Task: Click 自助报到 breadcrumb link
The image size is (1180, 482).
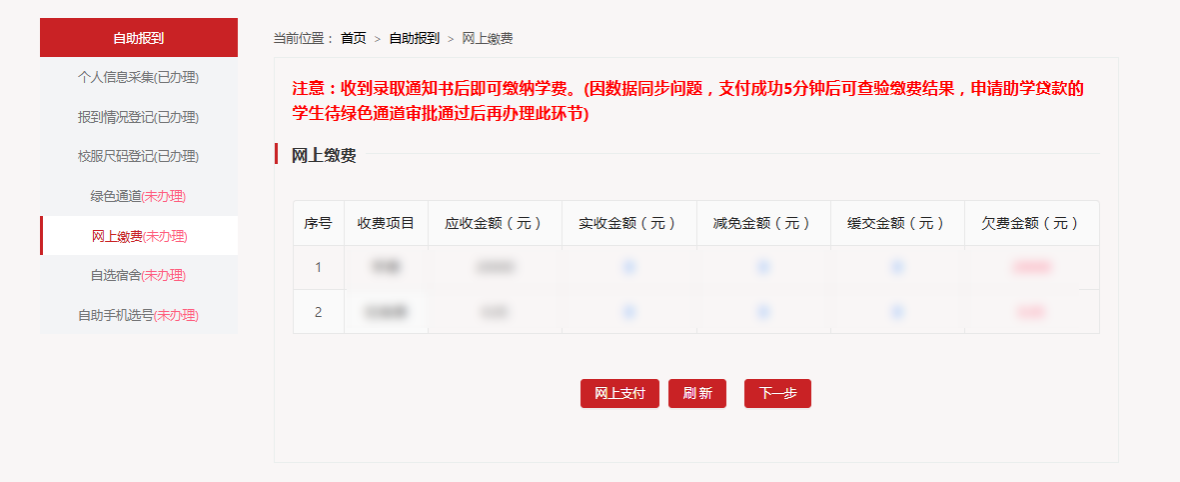Action: [x=414, y=38]
